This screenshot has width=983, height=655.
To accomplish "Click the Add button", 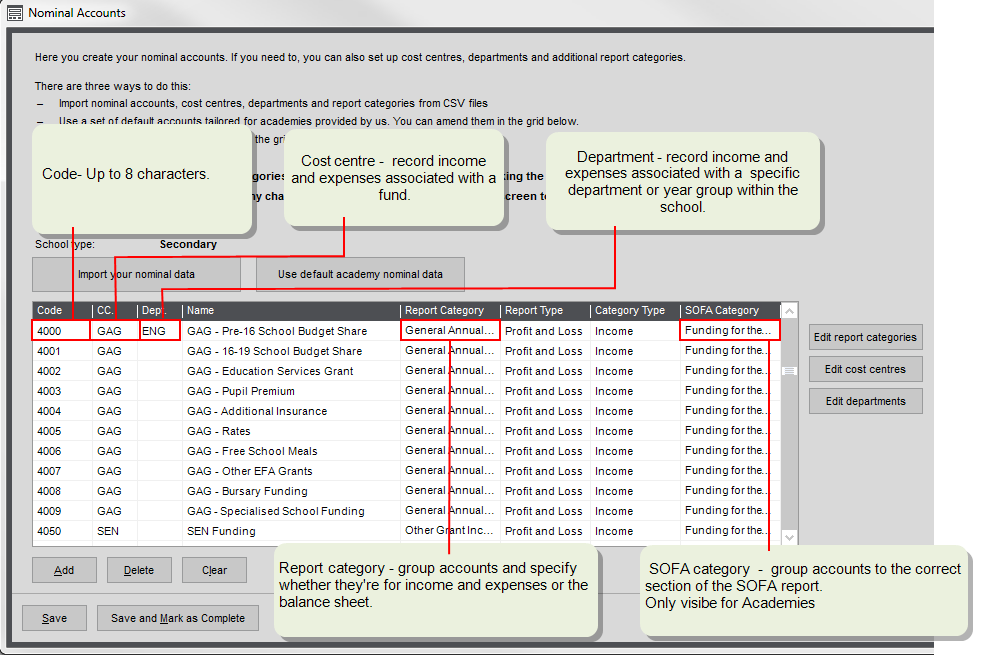I will coord(64,570).
